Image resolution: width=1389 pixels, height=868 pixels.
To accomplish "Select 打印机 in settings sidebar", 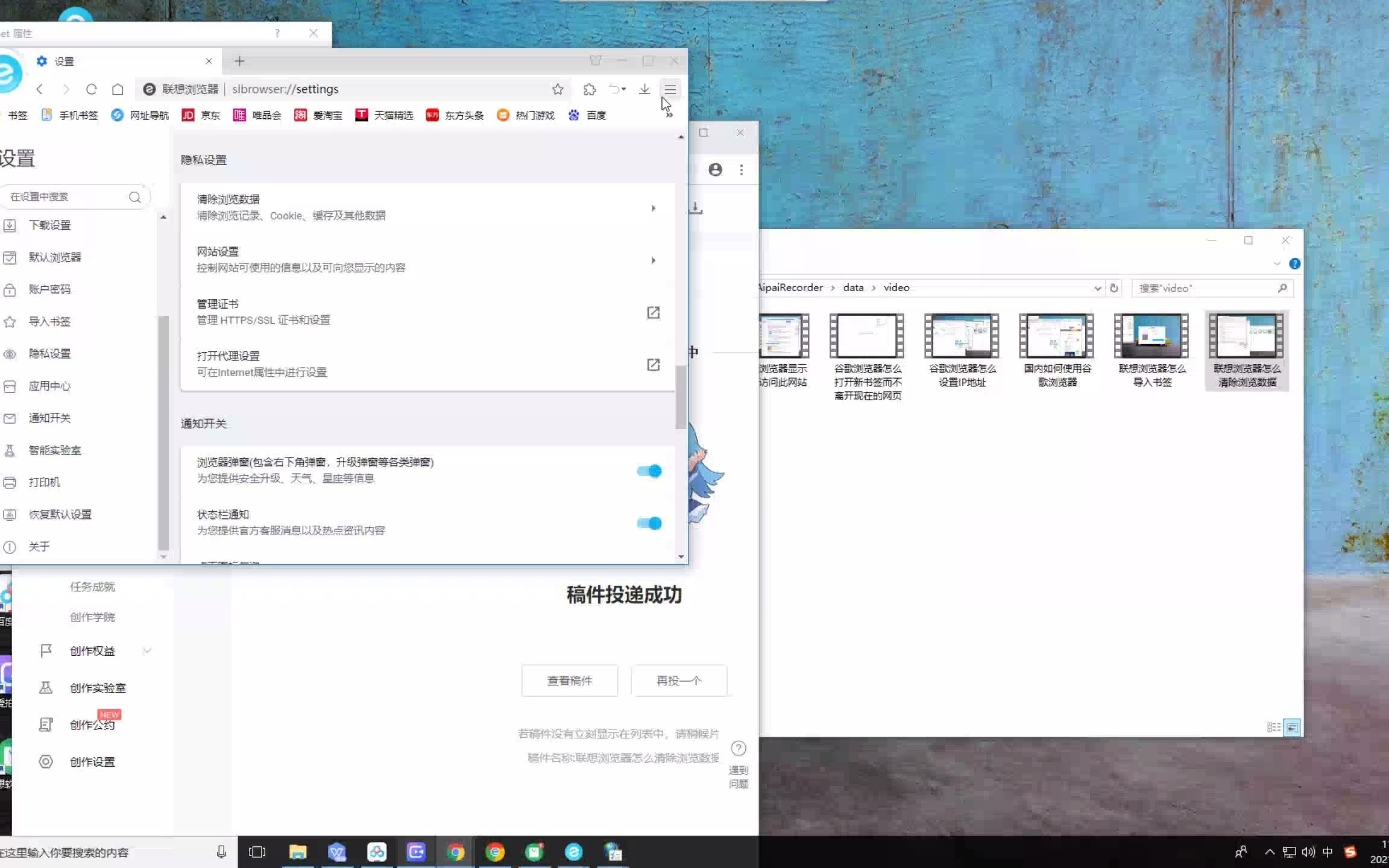I will click(x=44, y=482).
